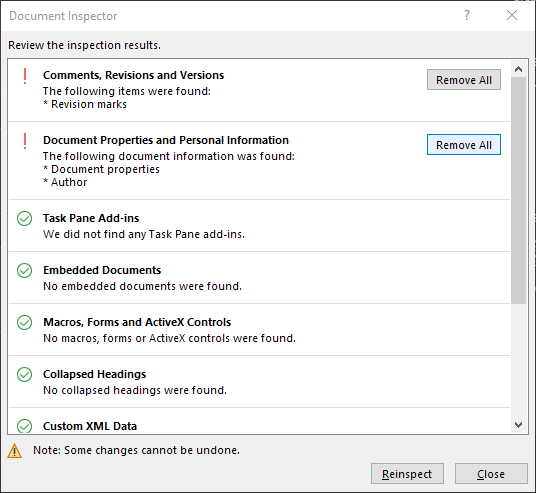This screenshot has width=536, height=493.
Task: Click the vertical scrollbar thumb
Action: point(519,190)
